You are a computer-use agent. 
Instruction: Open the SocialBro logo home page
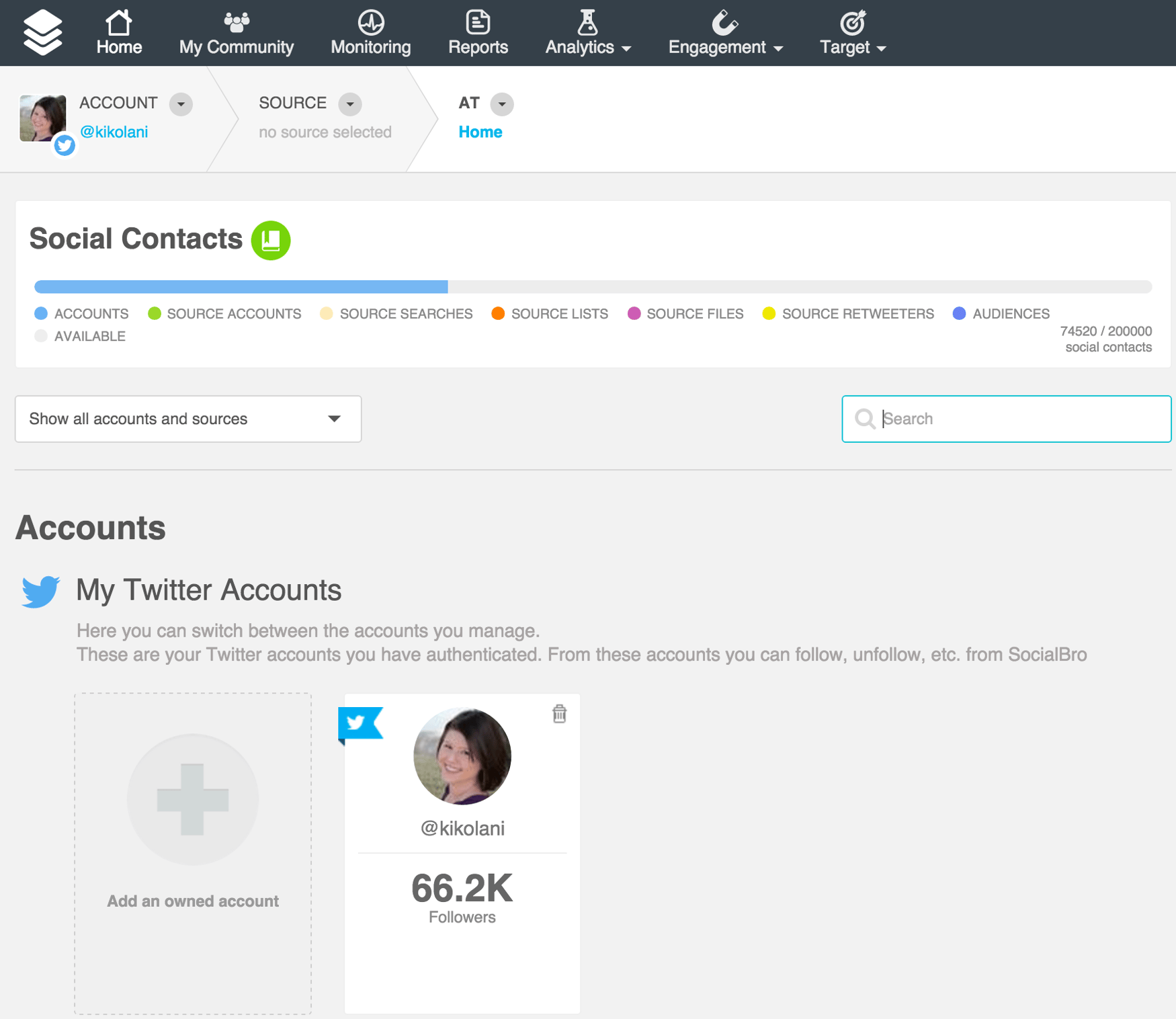click(42, 32)
